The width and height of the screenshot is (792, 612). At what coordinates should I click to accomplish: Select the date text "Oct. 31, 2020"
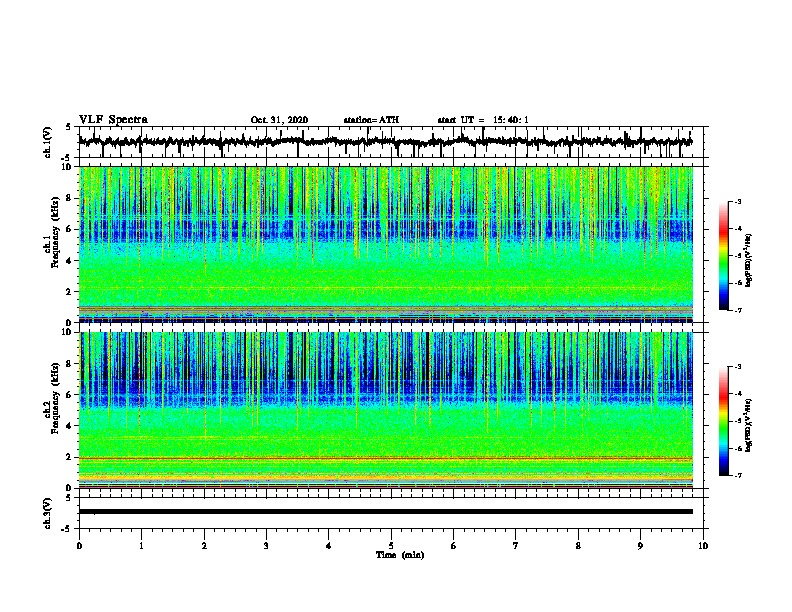[x=279, y=120]
